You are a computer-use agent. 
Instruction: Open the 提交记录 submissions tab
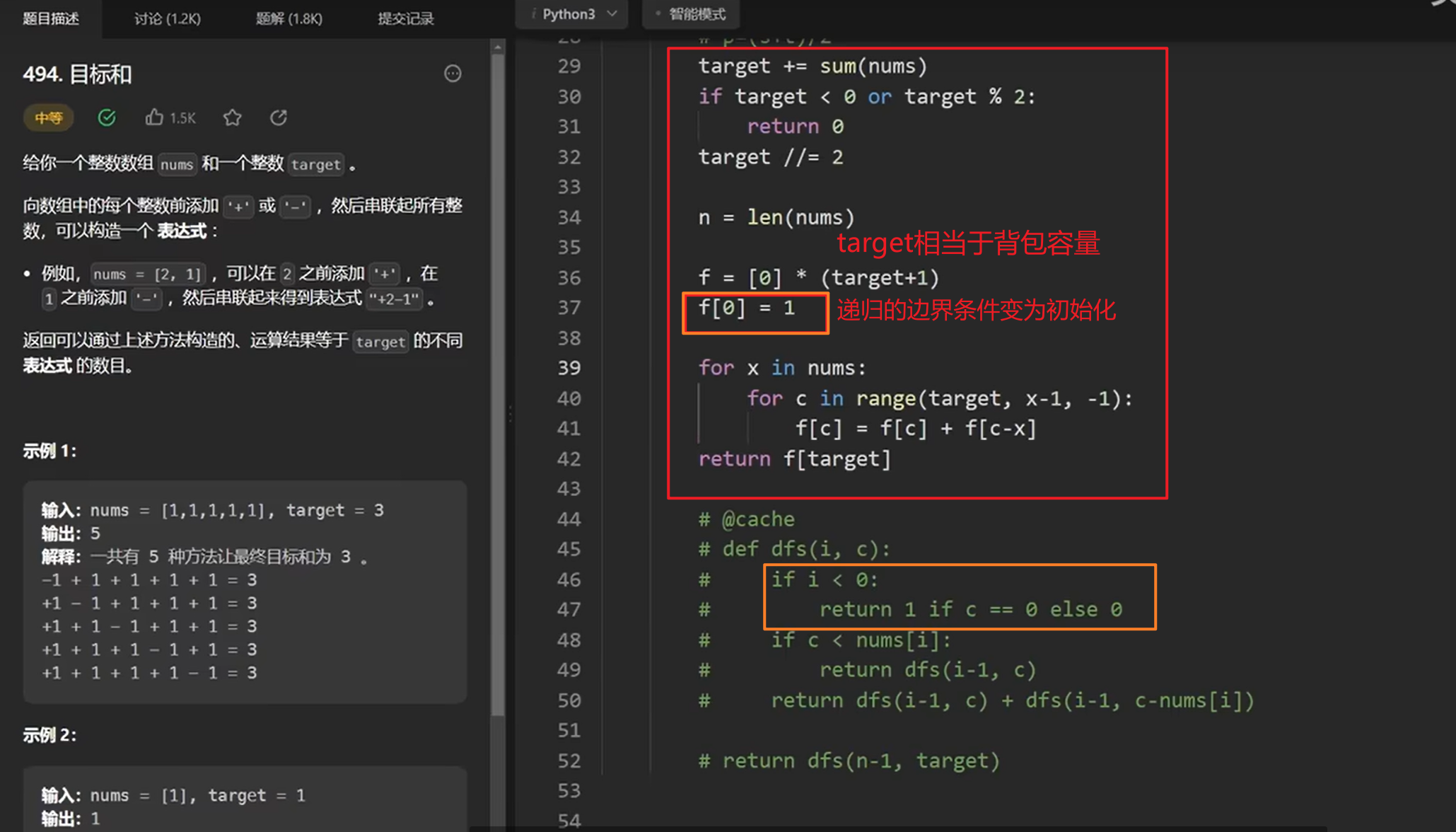point(405,18)
